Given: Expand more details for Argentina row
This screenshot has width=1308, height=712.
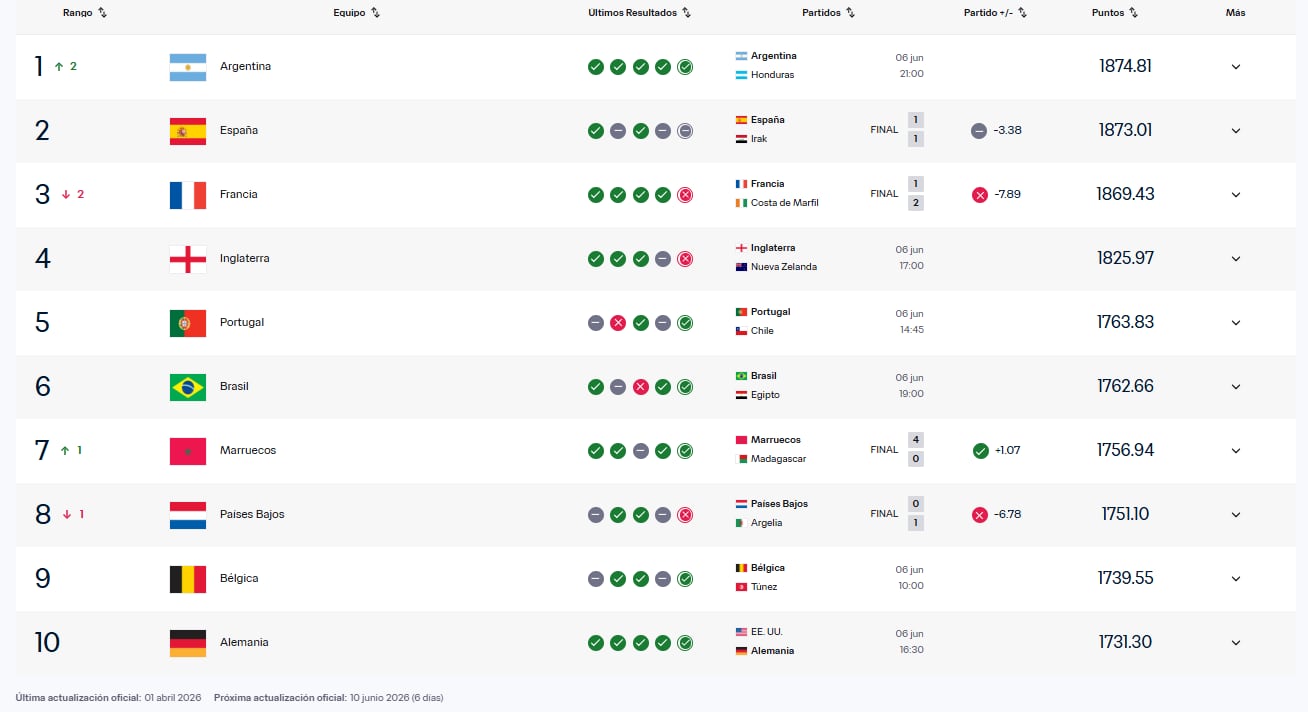Looking at the screenshot, I should point(1236,67).
